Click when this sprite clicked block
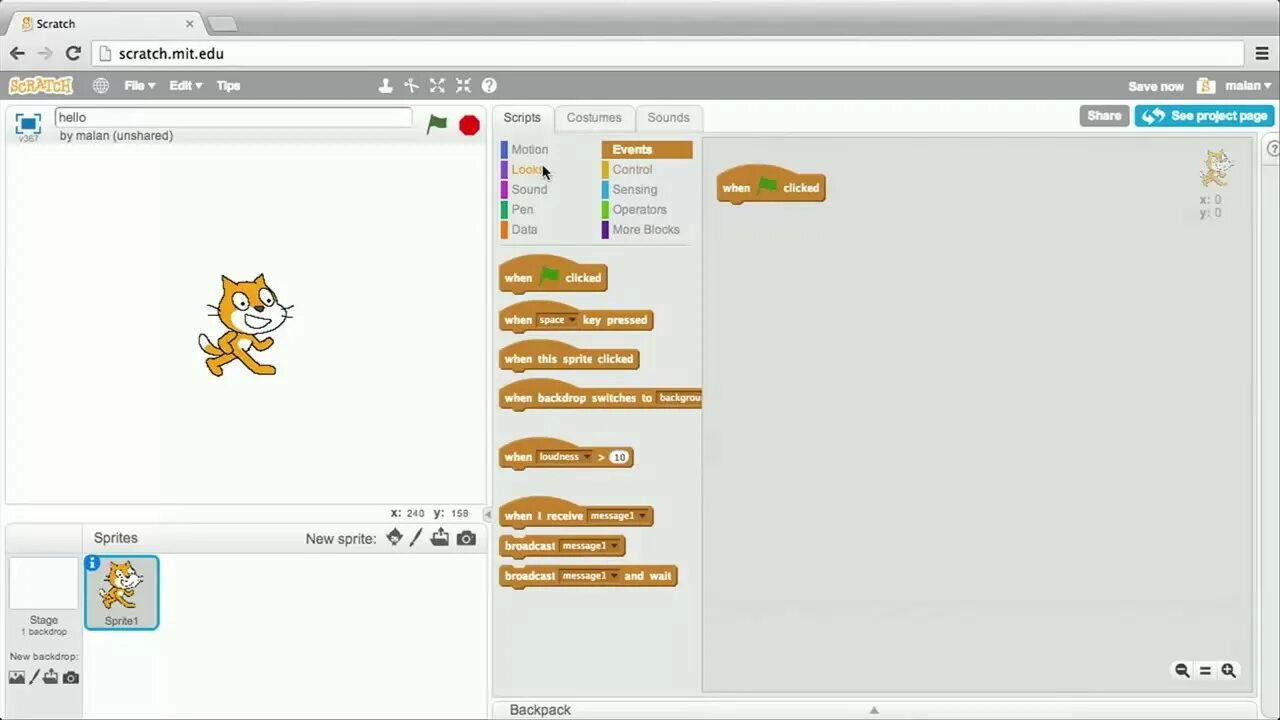Image resolution: width=1280 pixels, height=720 pixels. [x=568, y=358]
